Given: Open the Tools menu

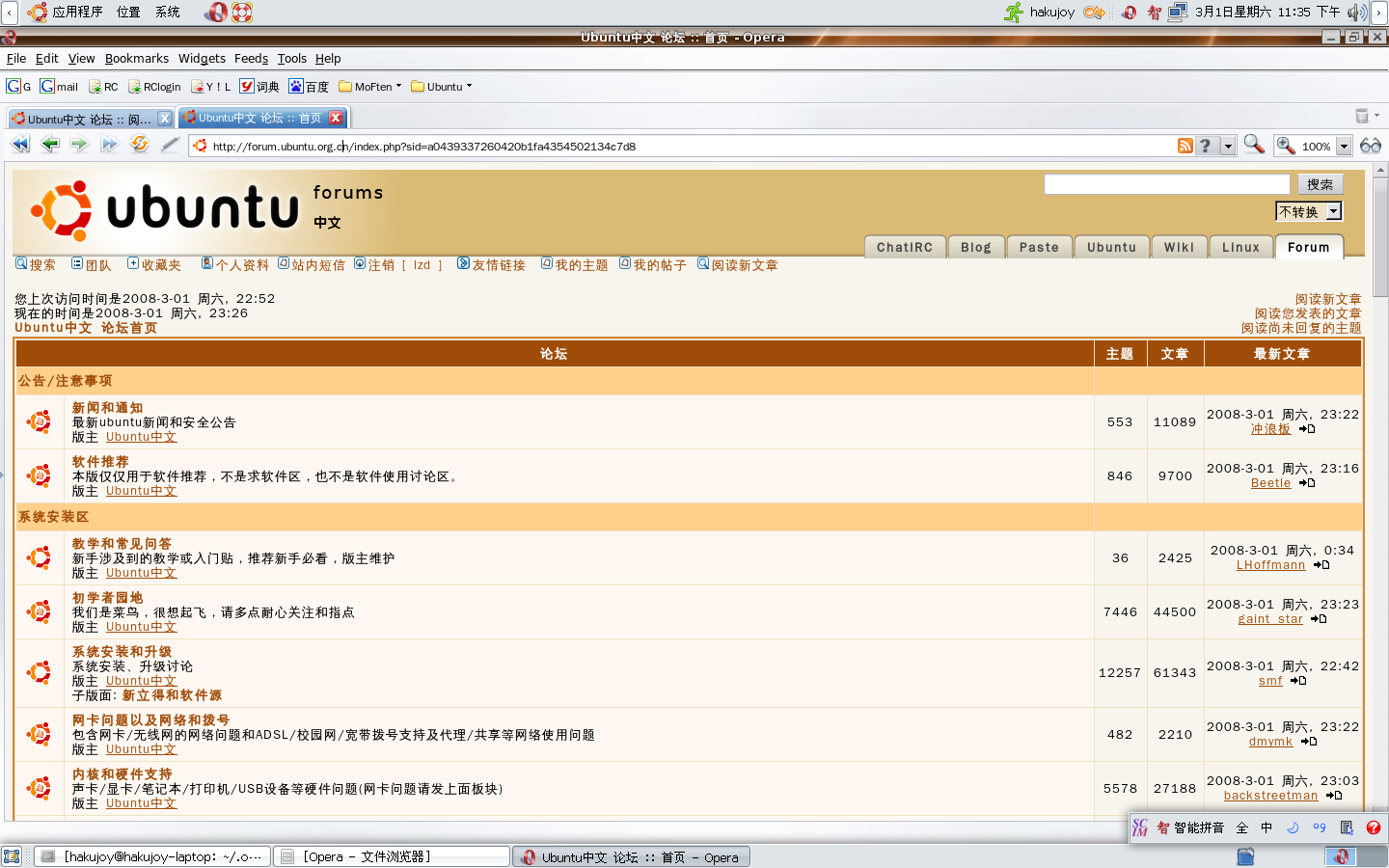Looking at the screenshot, I should click(x=292, y=58).
